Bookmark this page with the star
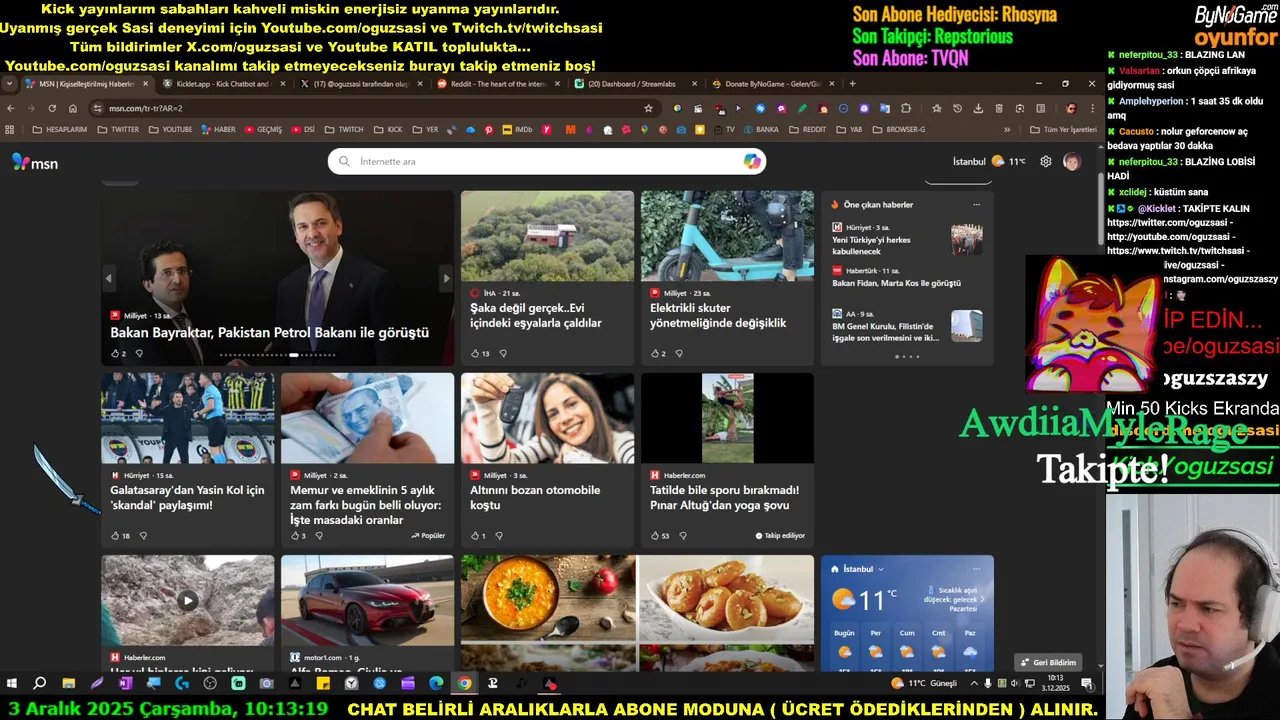This screenshot has height=720, width=1280. point(648,108)
